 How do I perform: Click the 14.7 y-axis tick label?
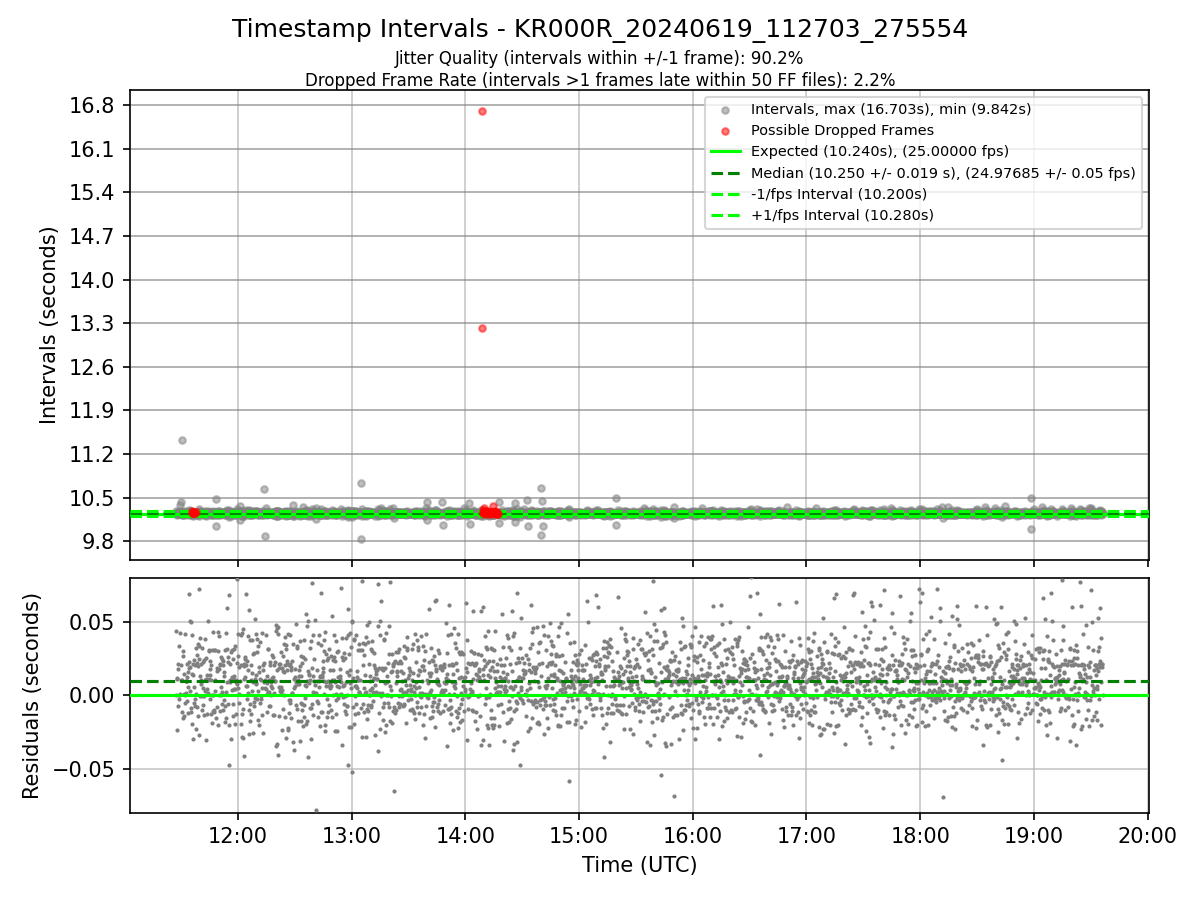(x=94, y=236)
